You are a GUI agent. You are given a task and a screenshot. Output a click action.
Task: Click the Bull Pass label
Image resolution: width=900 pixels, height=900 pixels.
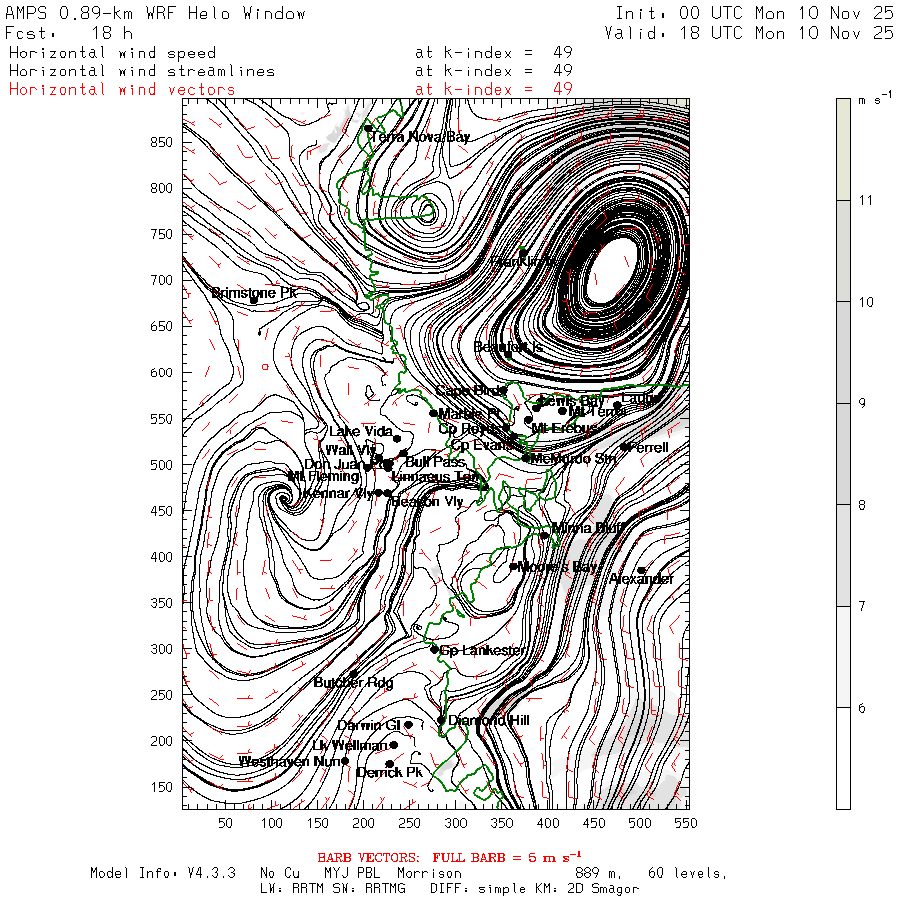(435, 461)
